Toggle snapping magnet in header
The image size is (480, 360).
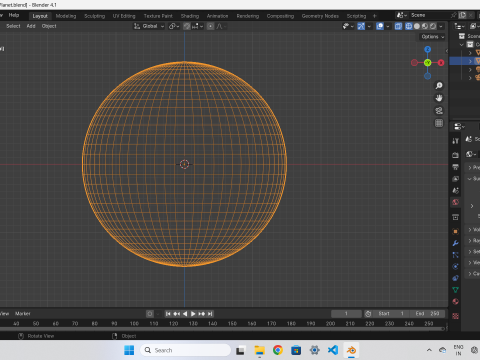pyautogui.click(x=187, y=26)
